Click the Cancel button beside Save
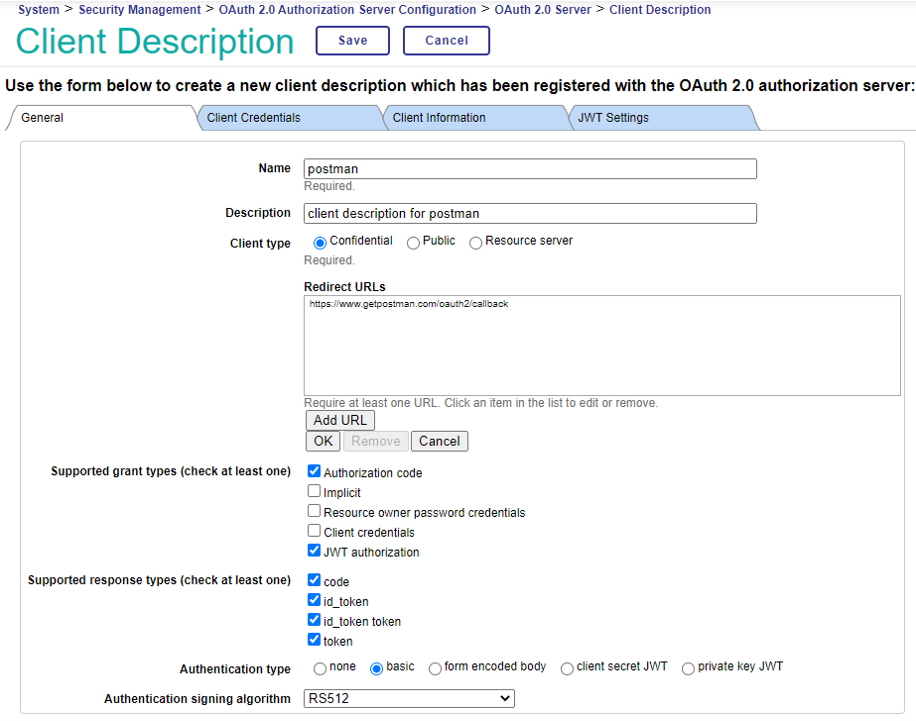The height and width of the screenshot is (721, 916). click(x=446, y=41)
